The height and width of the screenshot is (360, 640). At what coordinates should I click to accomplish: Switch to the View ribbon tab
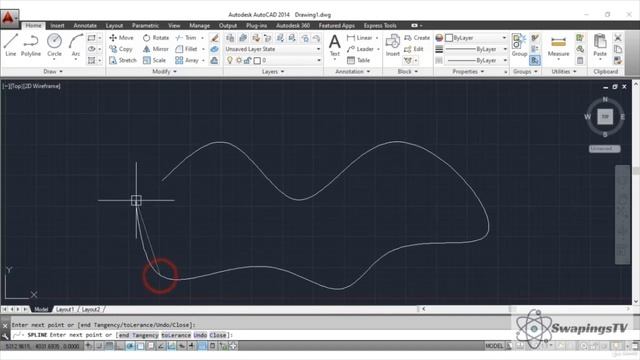(x=174, y=25)
